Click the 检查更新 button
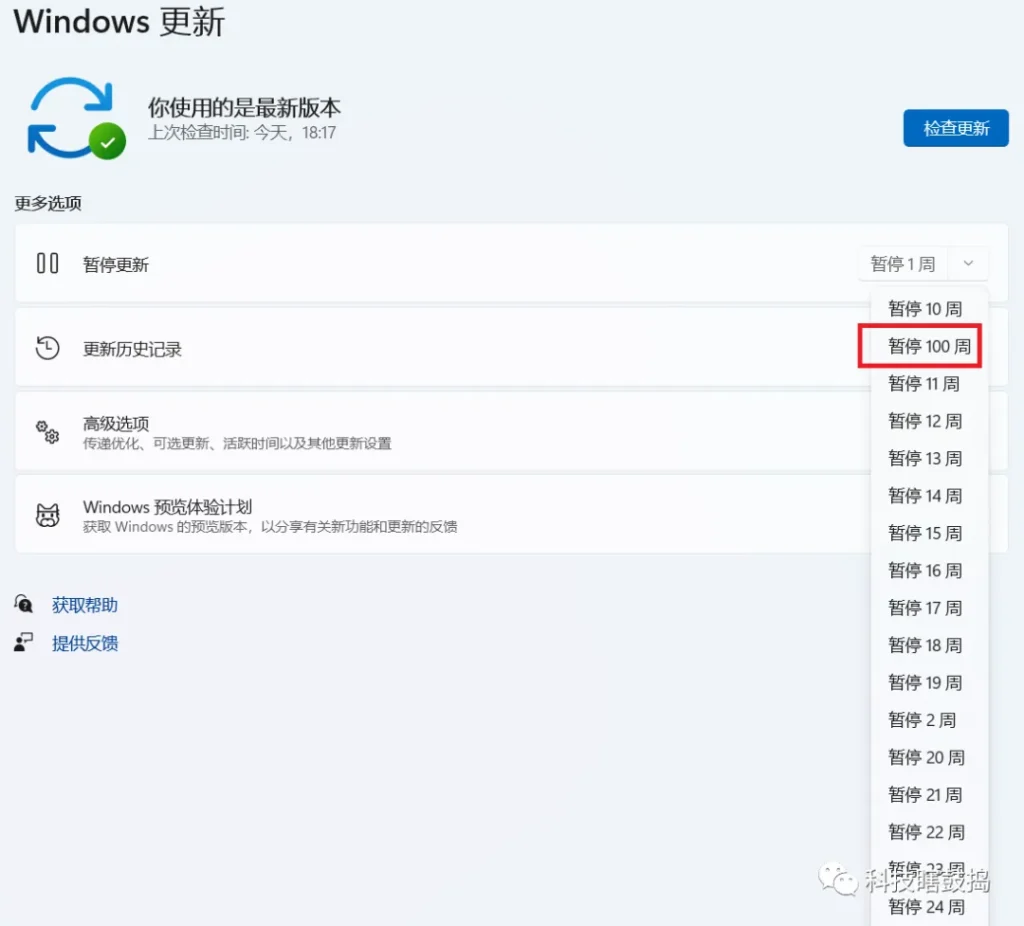The width and height of the screenshot is (1024, 926). pos(955,128)
